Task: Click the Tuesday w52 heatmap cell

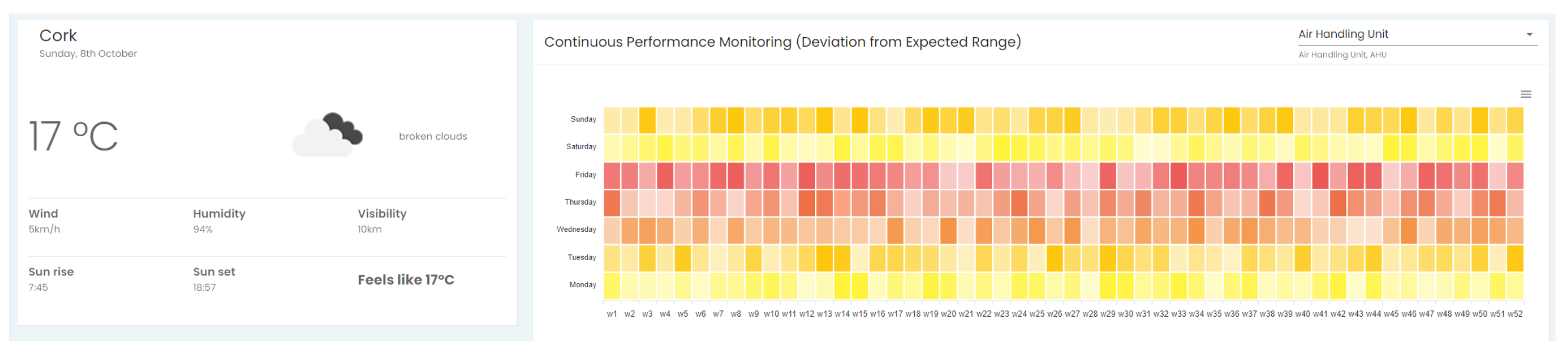Action: 1515,258
